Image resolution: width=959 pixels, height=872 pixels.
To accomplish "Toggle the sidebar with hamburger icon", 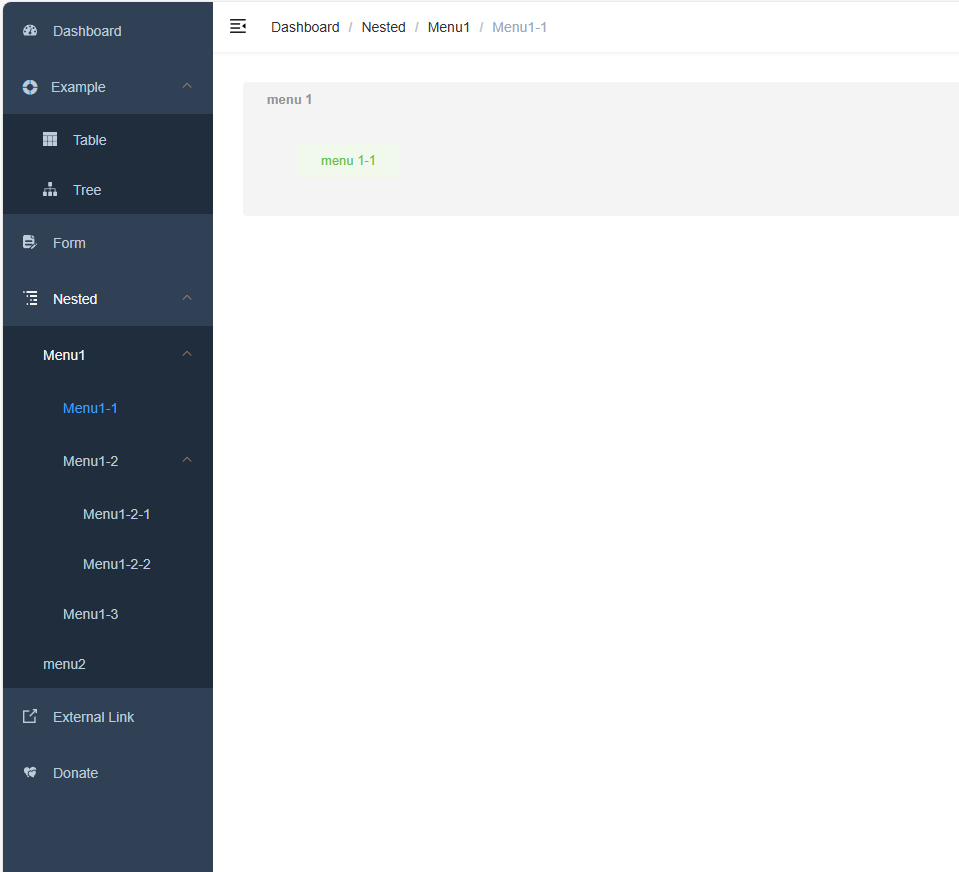I will (238, 27).
